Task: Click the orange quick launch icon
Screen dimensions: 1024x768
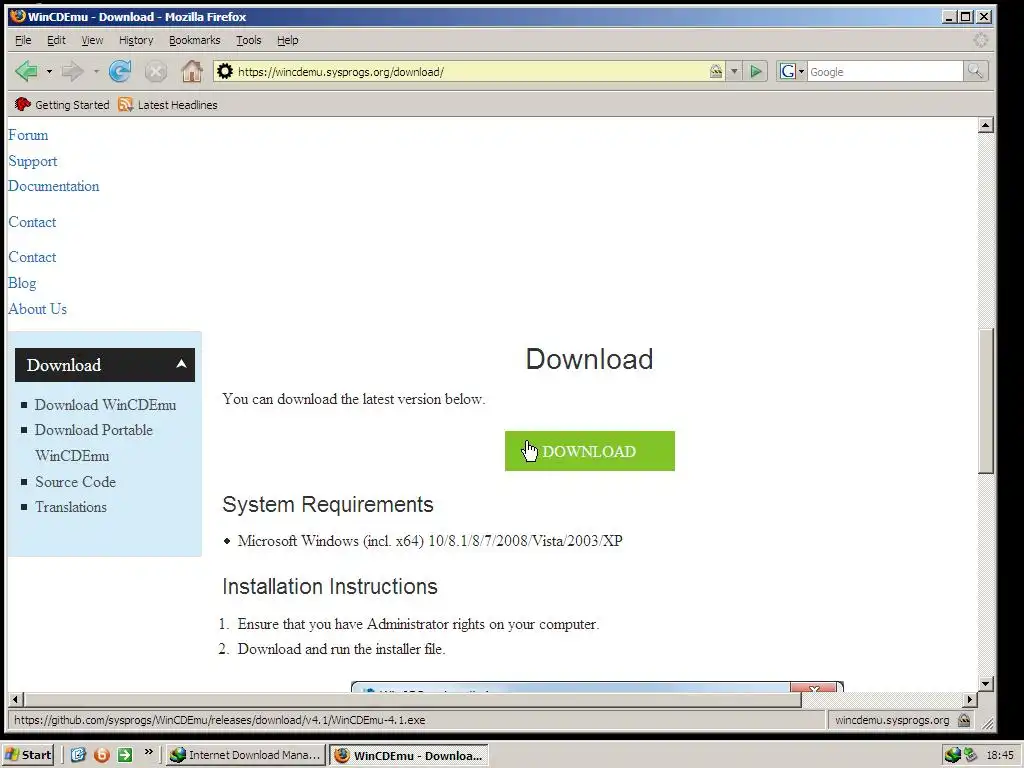Action: [x=102, y=755]
